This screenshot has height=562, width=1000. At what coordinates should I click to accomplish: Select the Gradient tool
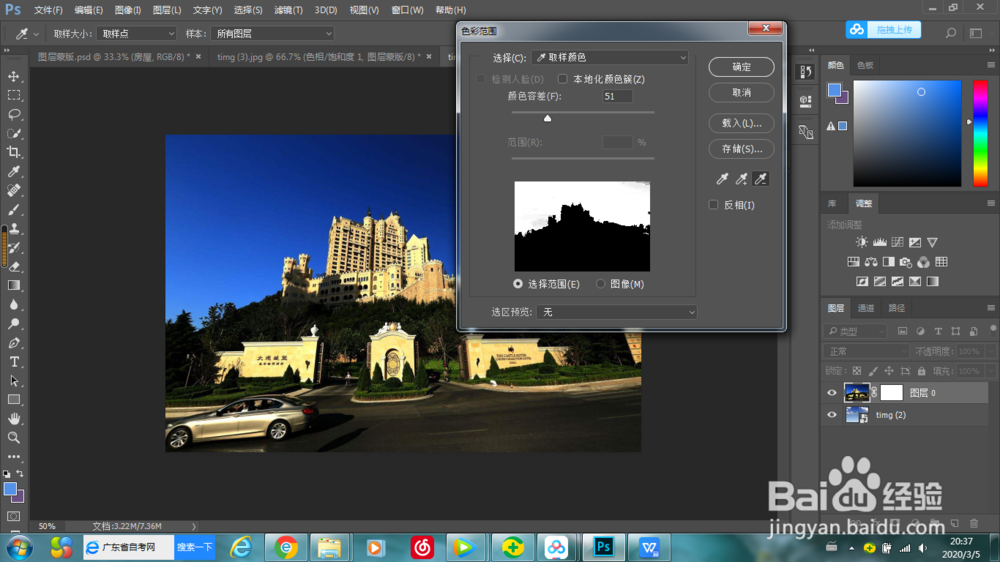(x=13, y=286)
